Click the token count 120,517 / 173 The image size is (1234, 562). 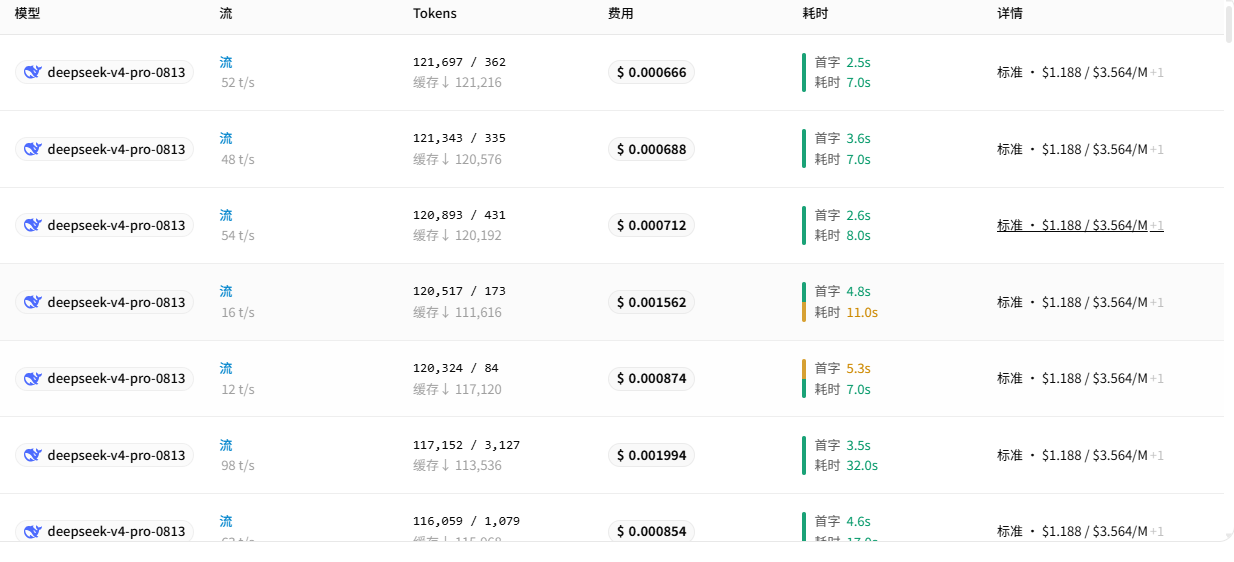point(459,291)
